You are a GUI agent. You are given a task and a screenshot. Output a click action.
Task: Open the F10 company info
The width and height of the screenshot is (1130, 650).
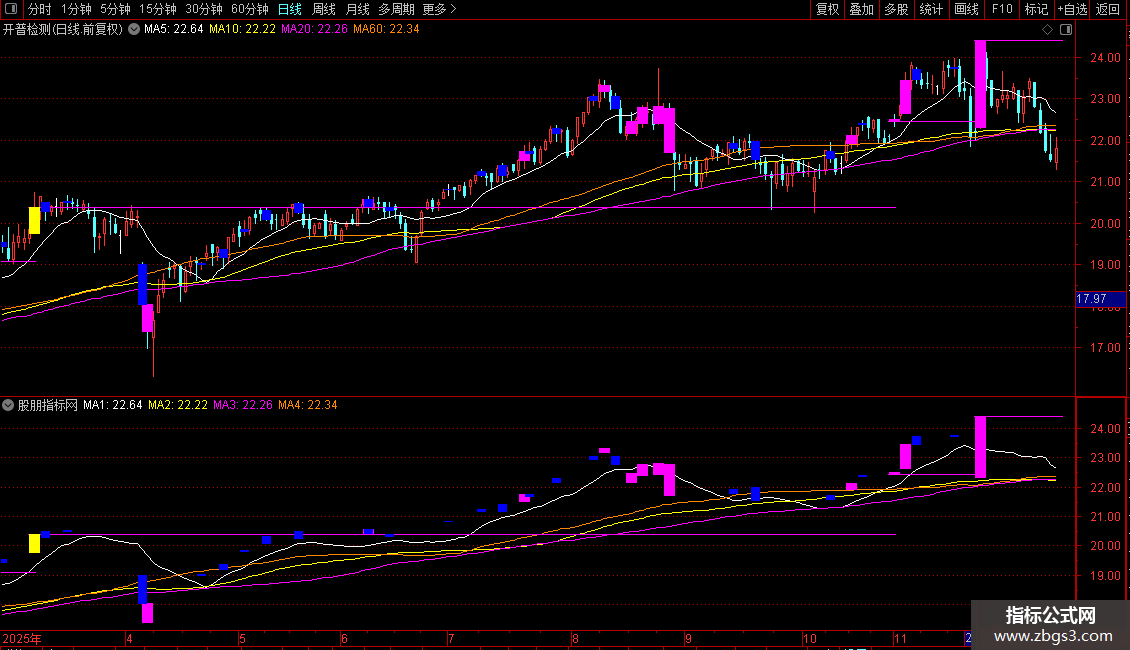coord(1002,9)
